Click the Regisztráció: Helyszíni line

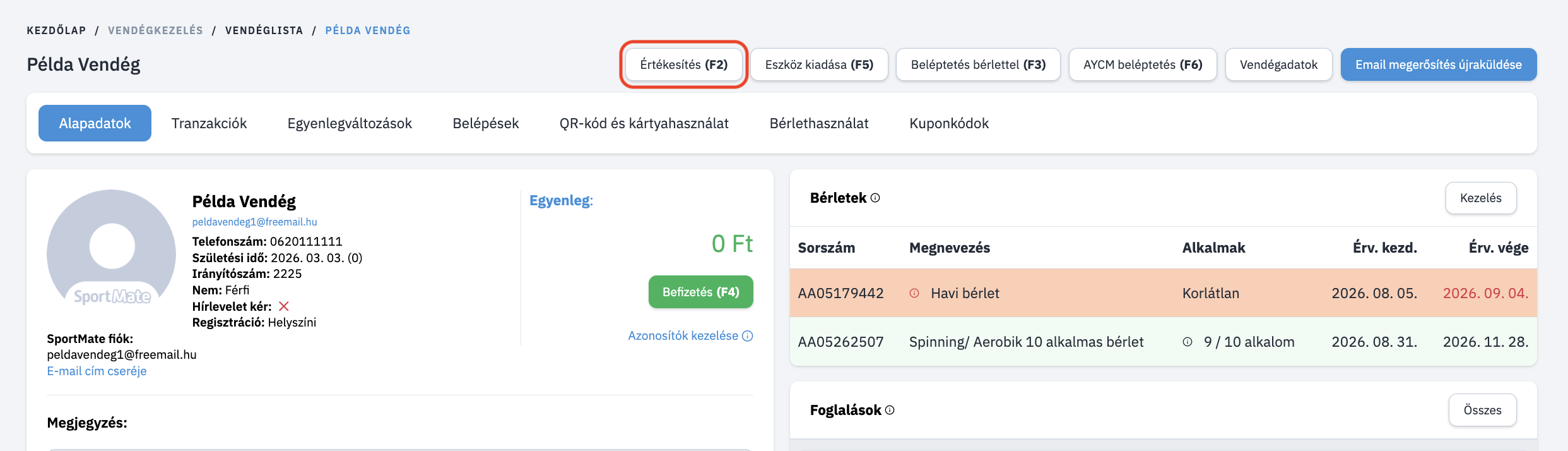[254, 322]
